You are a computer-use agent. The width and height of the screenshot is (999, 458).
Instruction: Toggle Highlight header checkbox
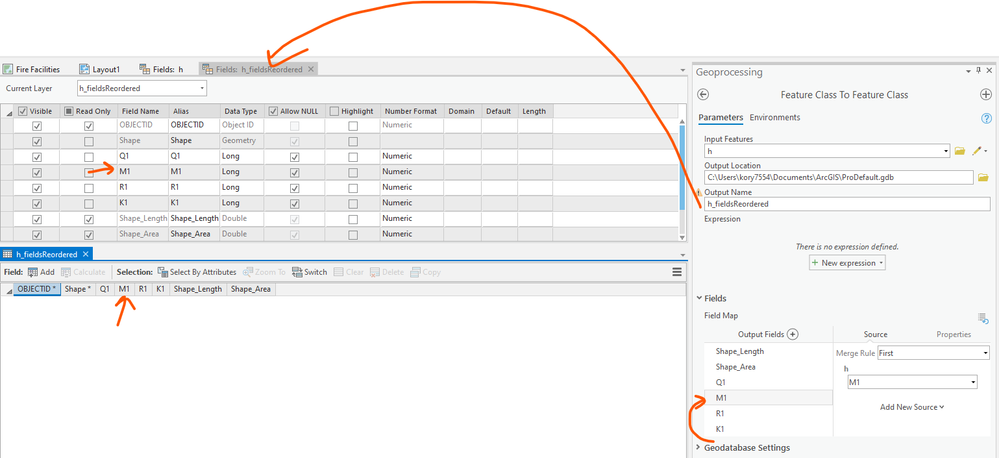pos(334,111)
